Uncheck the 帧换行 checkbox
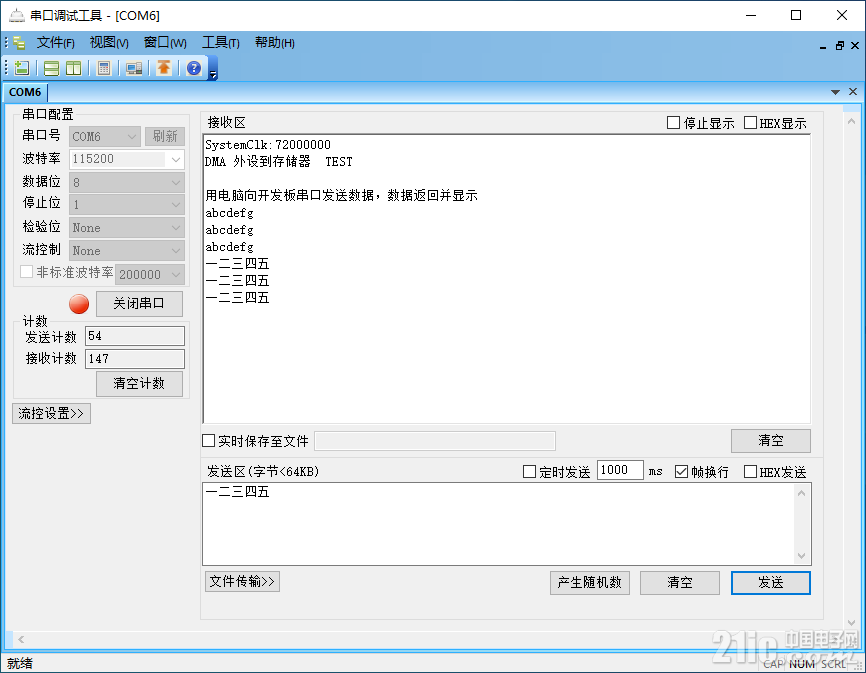 click(681, 471)
